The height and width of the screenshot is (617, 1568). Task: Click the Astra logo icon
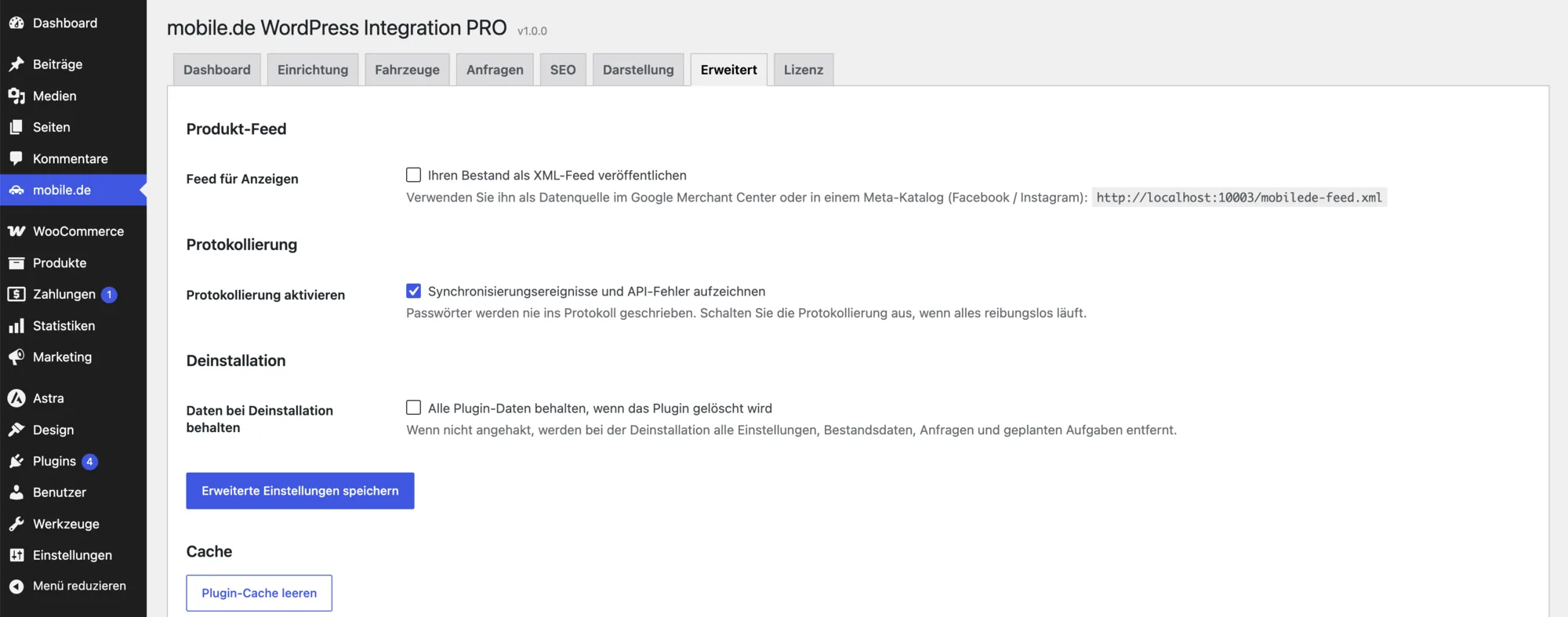pyautogui.click(x=16, y=398)
